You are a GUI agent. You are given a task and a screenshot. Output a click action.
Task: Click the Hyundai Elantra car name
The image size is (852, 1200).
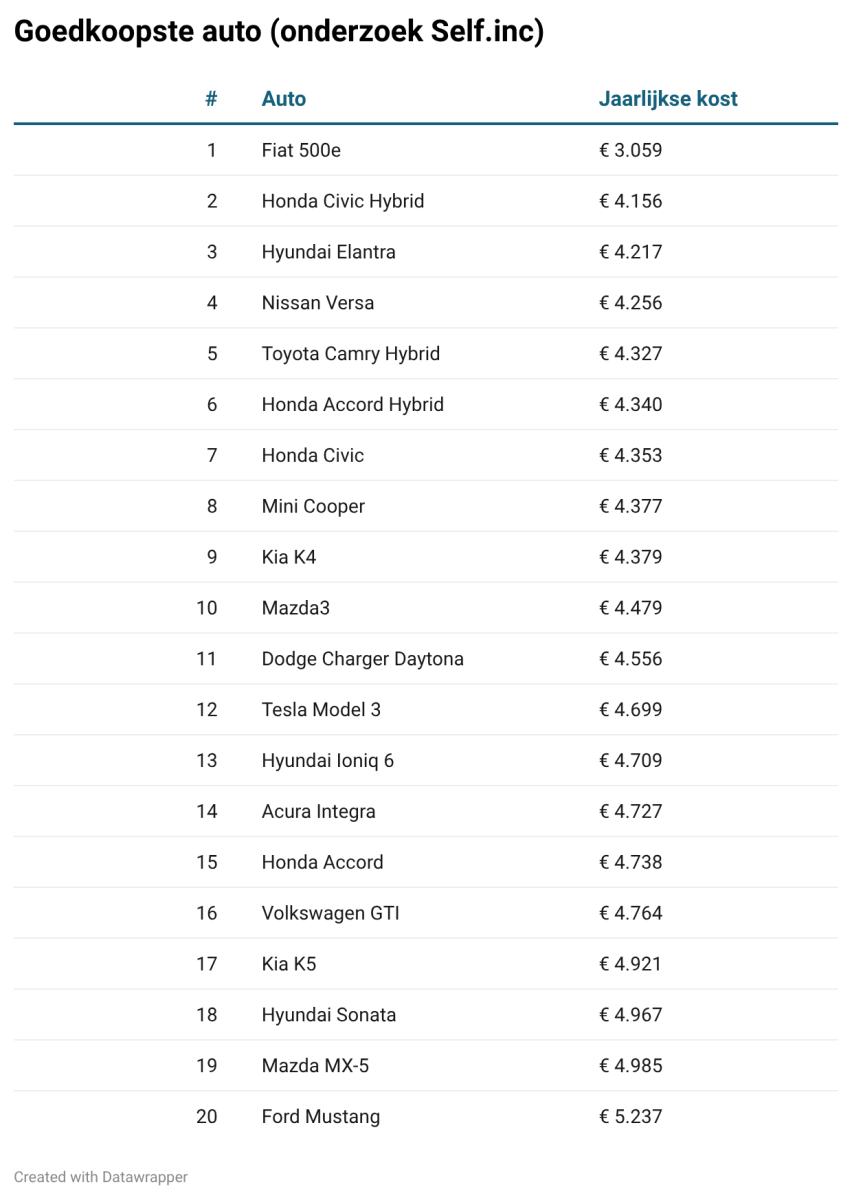(x=328, y=252)
